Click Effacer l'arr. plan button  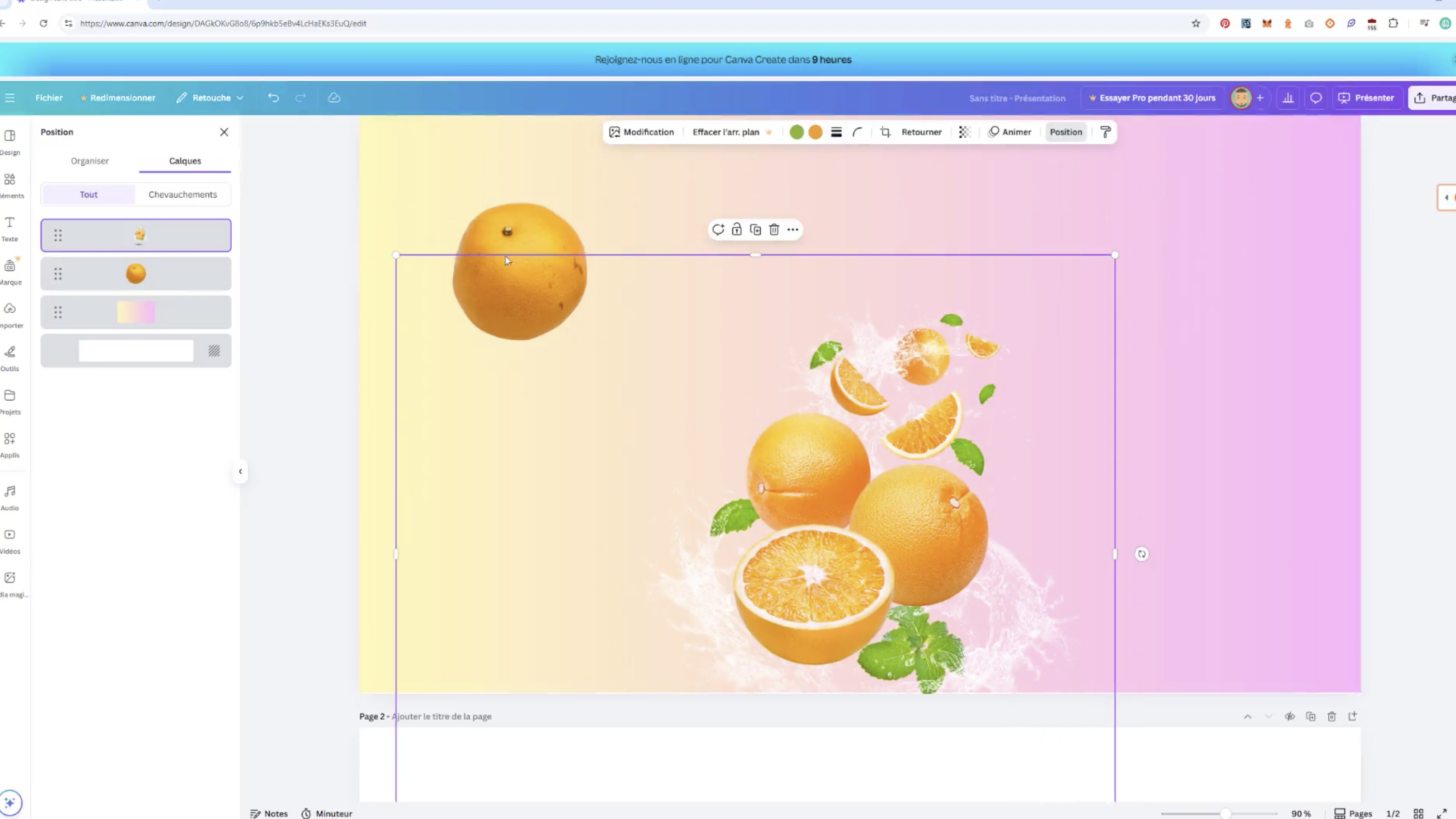pos(732,133)
